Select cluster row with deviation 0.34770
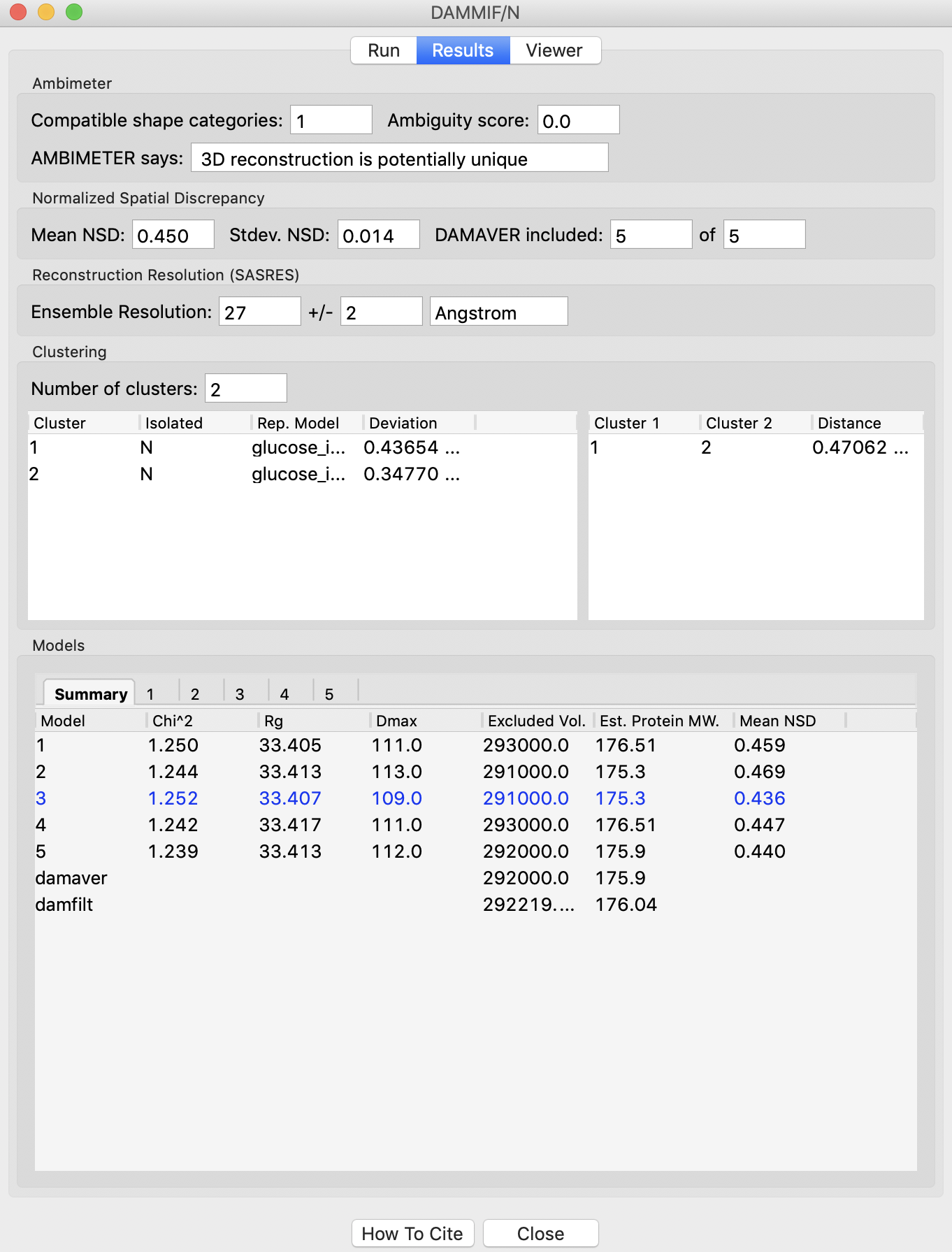952x1252 pixels. 303,474
